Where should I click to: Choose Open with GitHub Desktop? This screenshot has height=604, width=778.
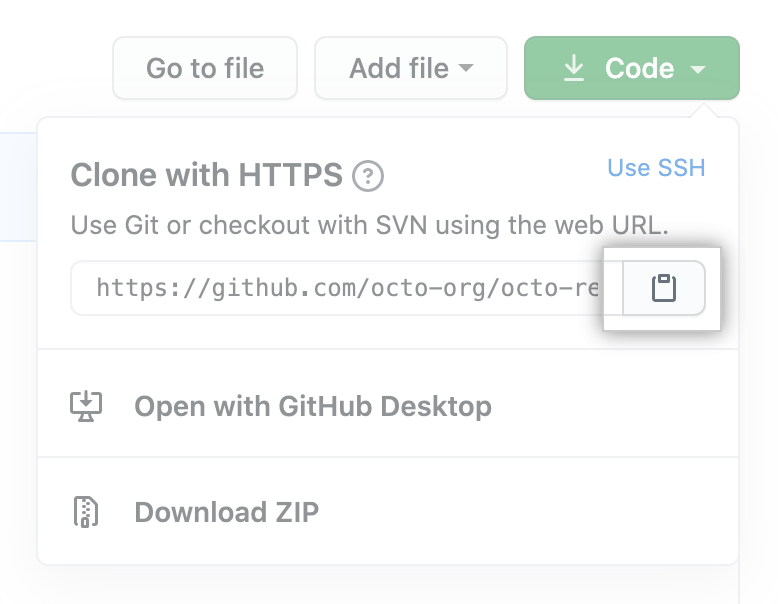pyautogui.click(x=312, y=406)
